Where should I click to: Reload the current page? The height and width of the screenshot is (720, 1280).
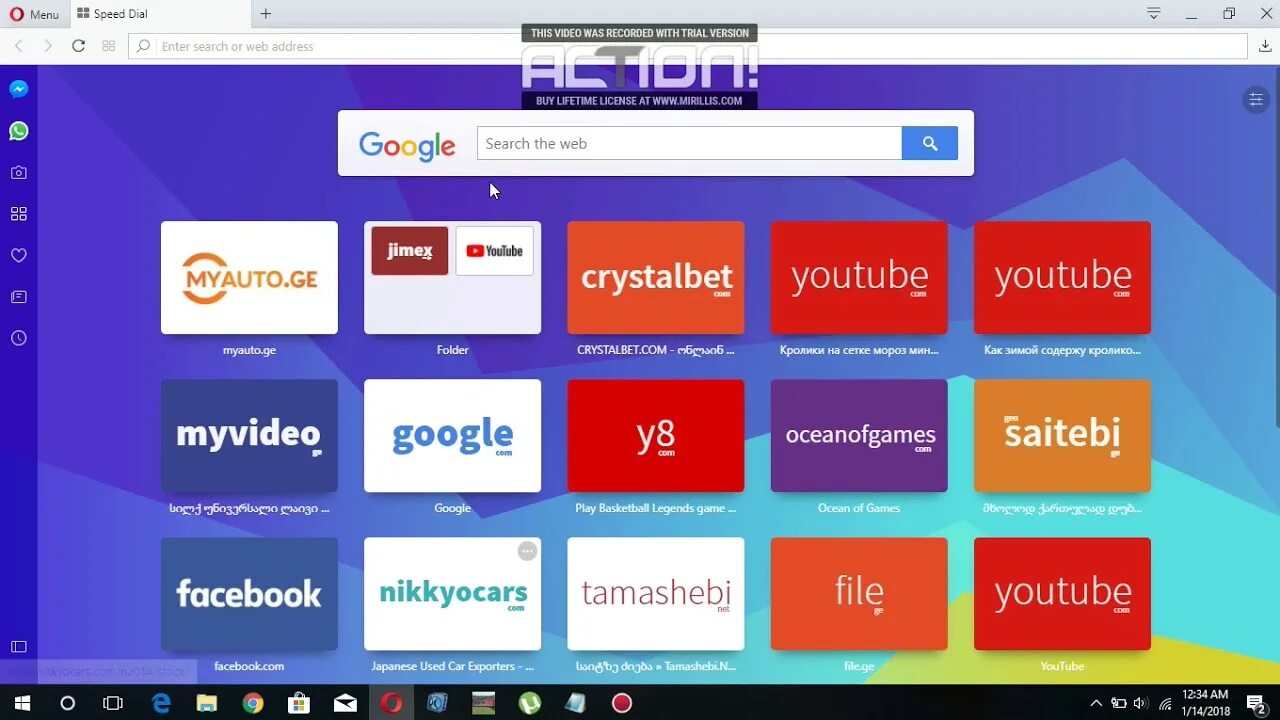click(78, 46)
